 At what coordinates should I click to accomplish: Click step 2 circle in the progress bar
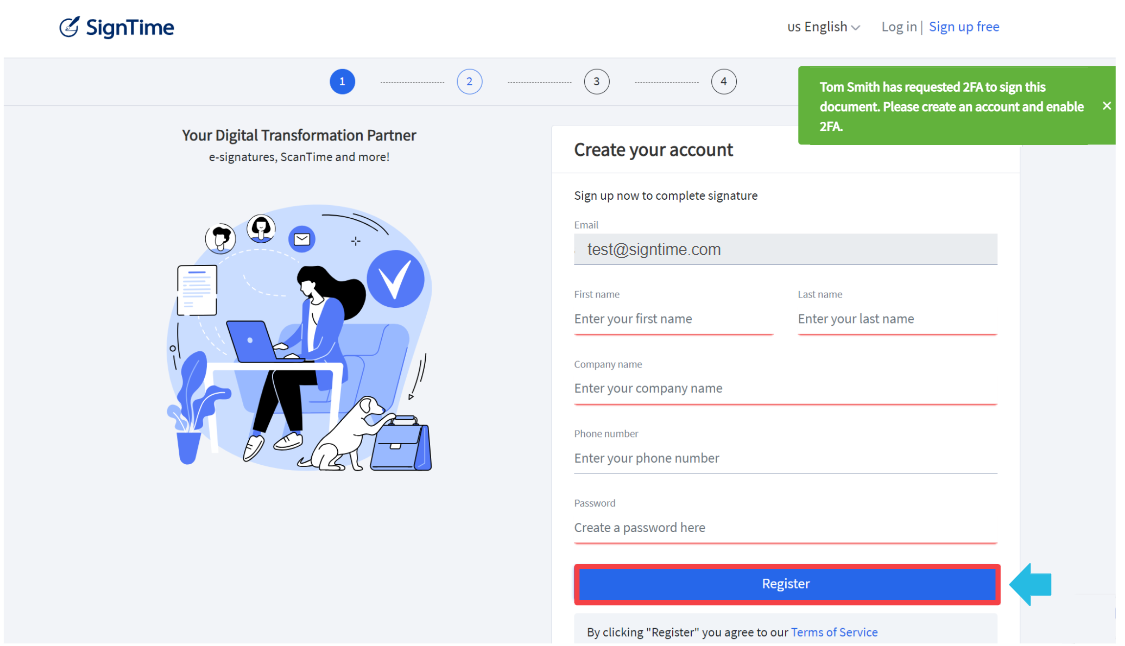(469, 81)
